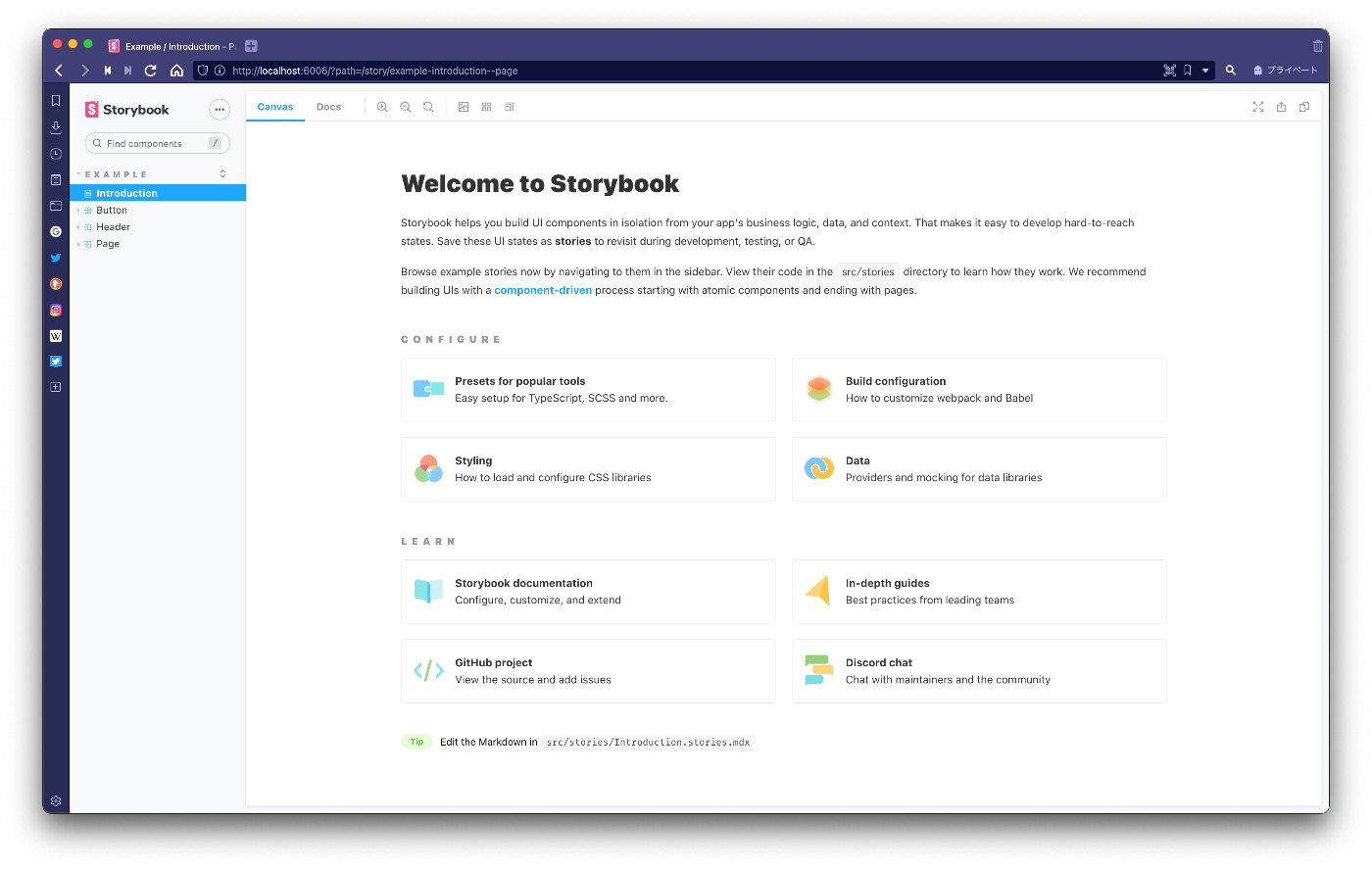Open the Storybook documentation card
Image resolution: width=1372 pixels, height=870 pixels.
(588, 592)
